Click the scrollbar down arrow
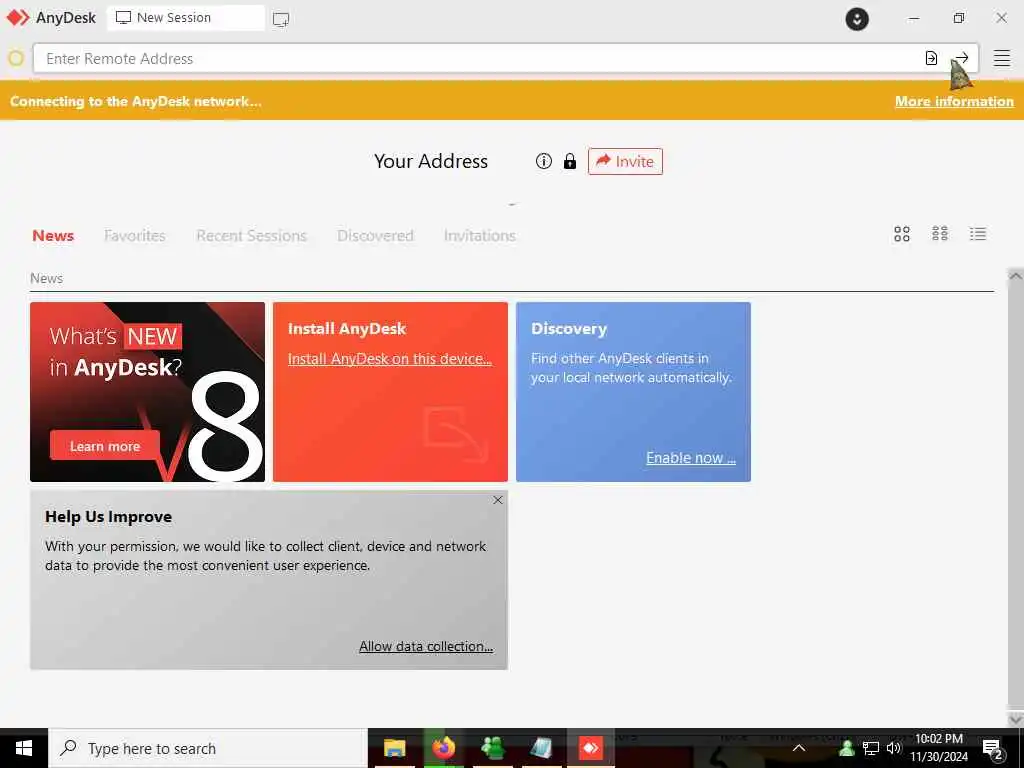Image resolution: width=1024 pixels, height=768 pixels. point(1016,719)
